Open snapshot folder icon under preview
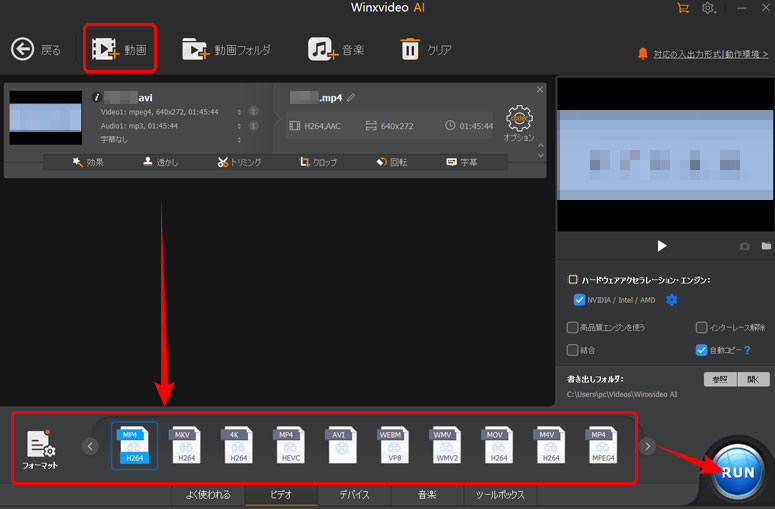Image resolution: width=775 pixels, height=509 pixels. [766, 246]
